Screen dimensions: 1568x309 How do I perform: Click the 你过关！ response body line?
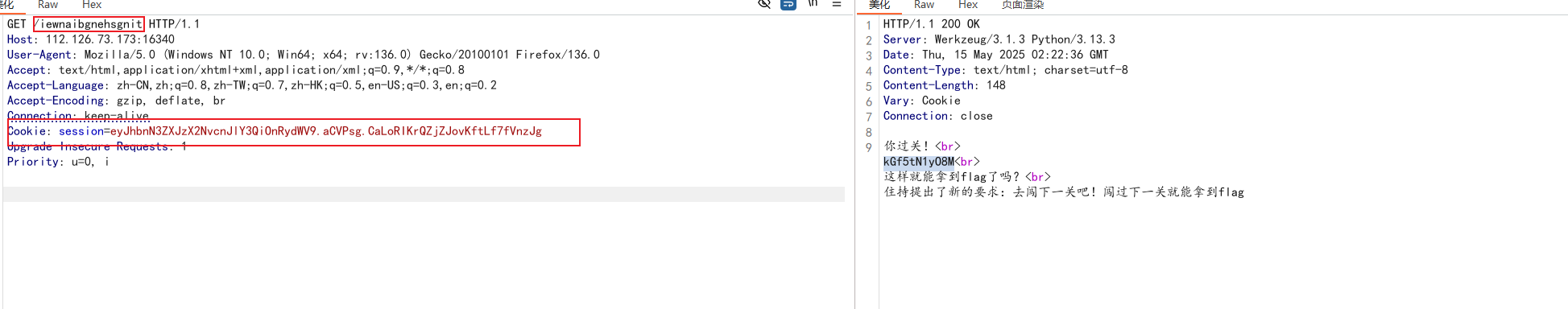pyautogui.click(x=922, y=146)
